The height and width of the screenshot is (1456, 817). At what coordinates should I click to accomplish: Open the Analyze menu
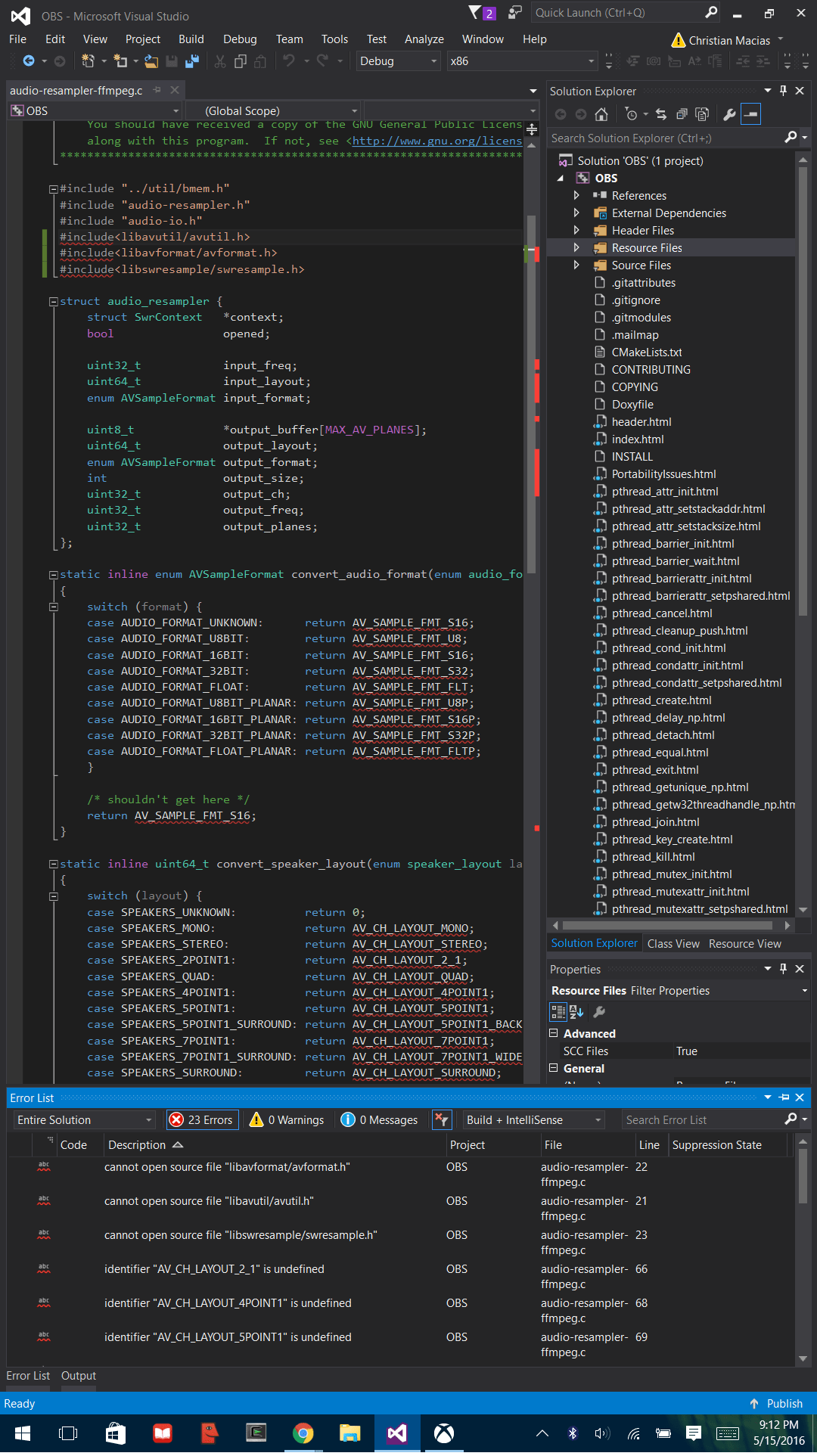424,39
